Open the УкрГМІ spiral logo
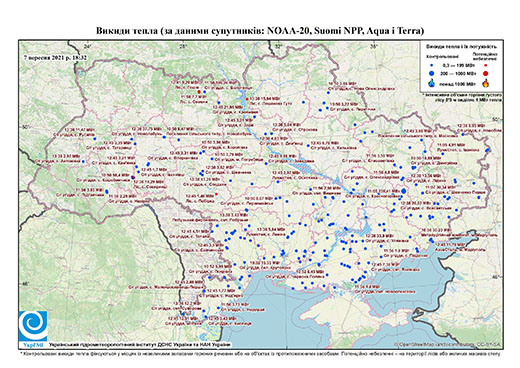Screen dimensions: 520x368 pyautogui.click(x=33, y=326)
